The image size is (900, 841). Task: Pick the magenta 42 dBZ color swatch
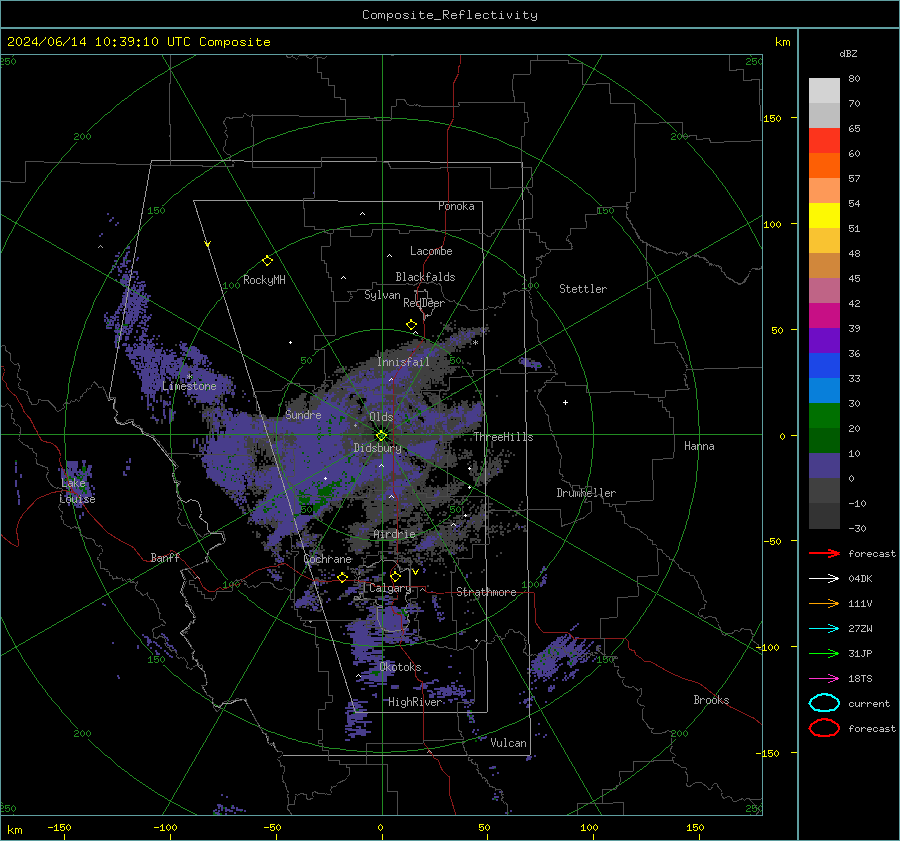click(824, 316)
